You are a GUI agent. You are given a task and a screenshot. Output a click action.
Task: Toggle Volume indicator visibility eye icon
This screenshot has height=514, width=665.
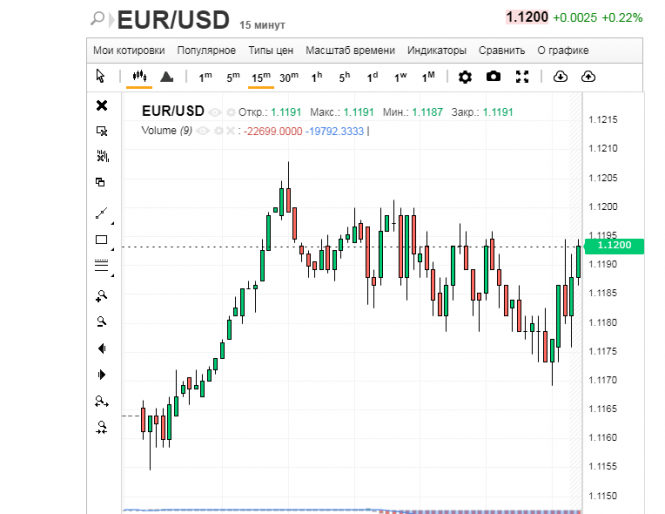[203, 131]
